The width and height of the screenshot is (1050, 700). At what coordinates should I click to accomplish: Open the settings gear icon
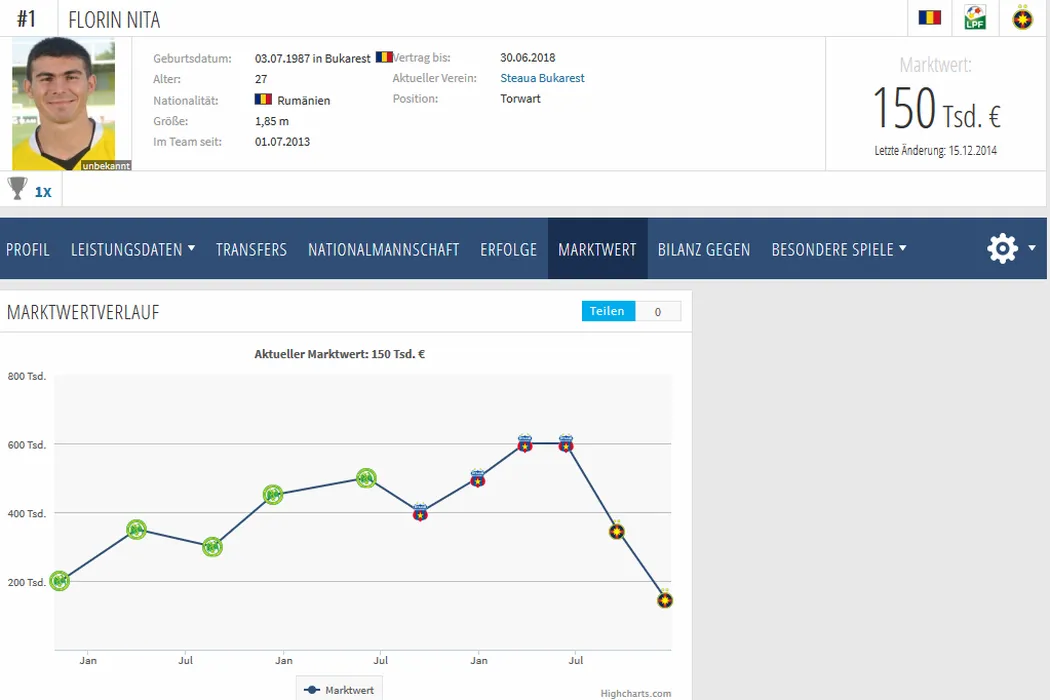1002,249
